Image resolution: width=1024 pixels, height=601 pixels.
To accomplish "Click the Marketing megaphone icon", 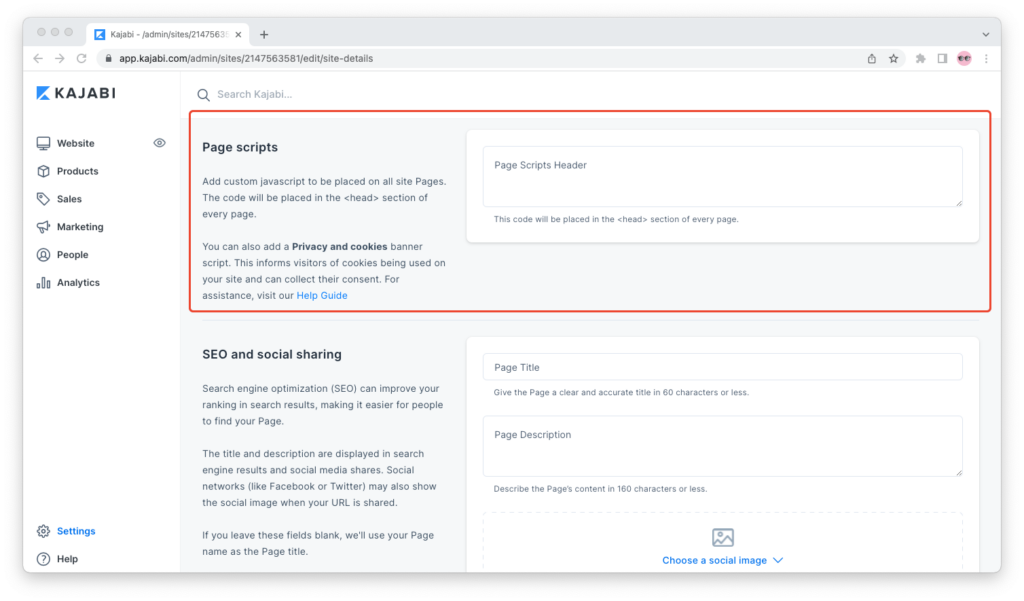I will tap(43, 227).
